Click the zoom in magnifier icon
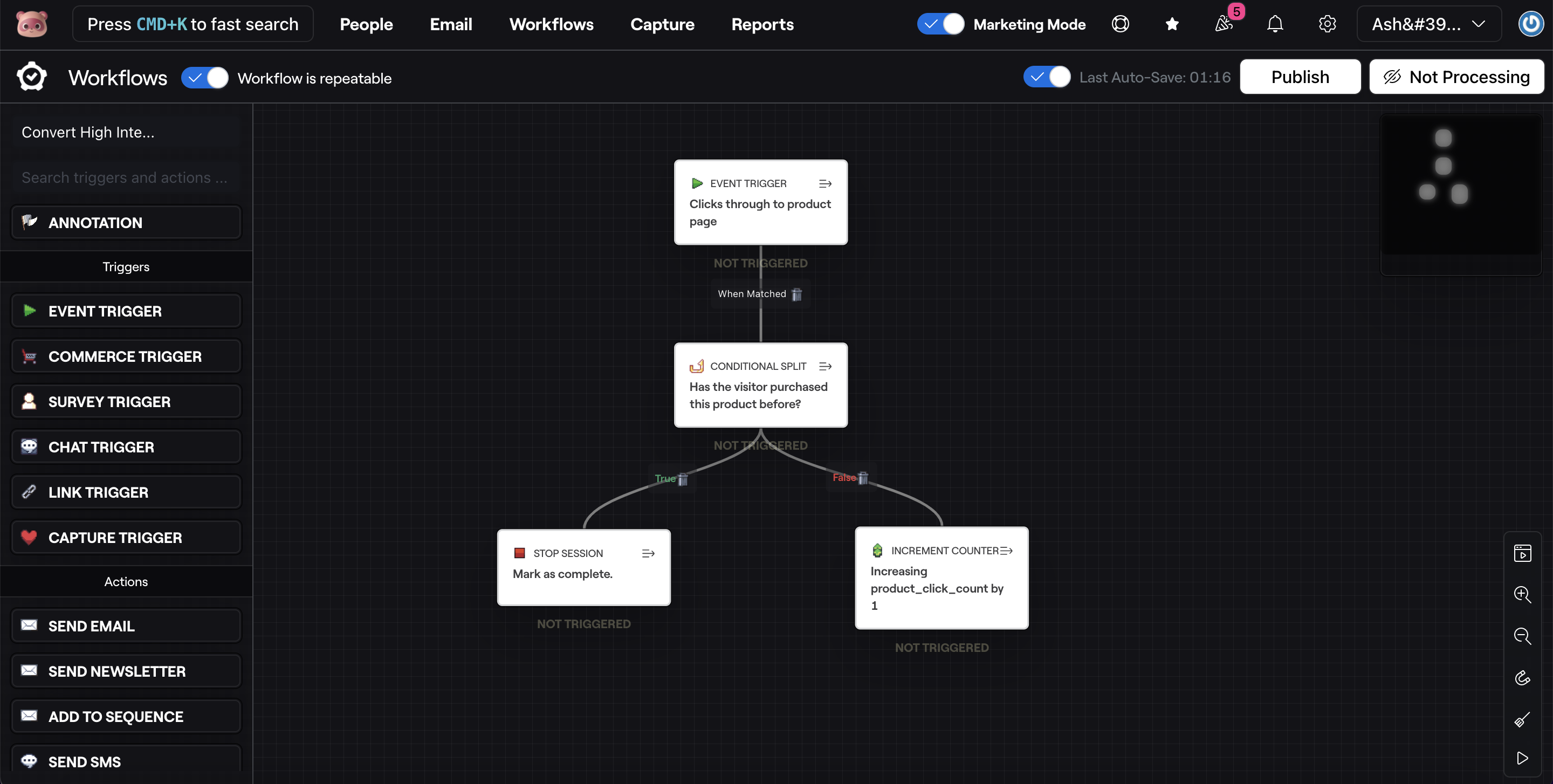1553x784 pixels. coord(1522,594)
